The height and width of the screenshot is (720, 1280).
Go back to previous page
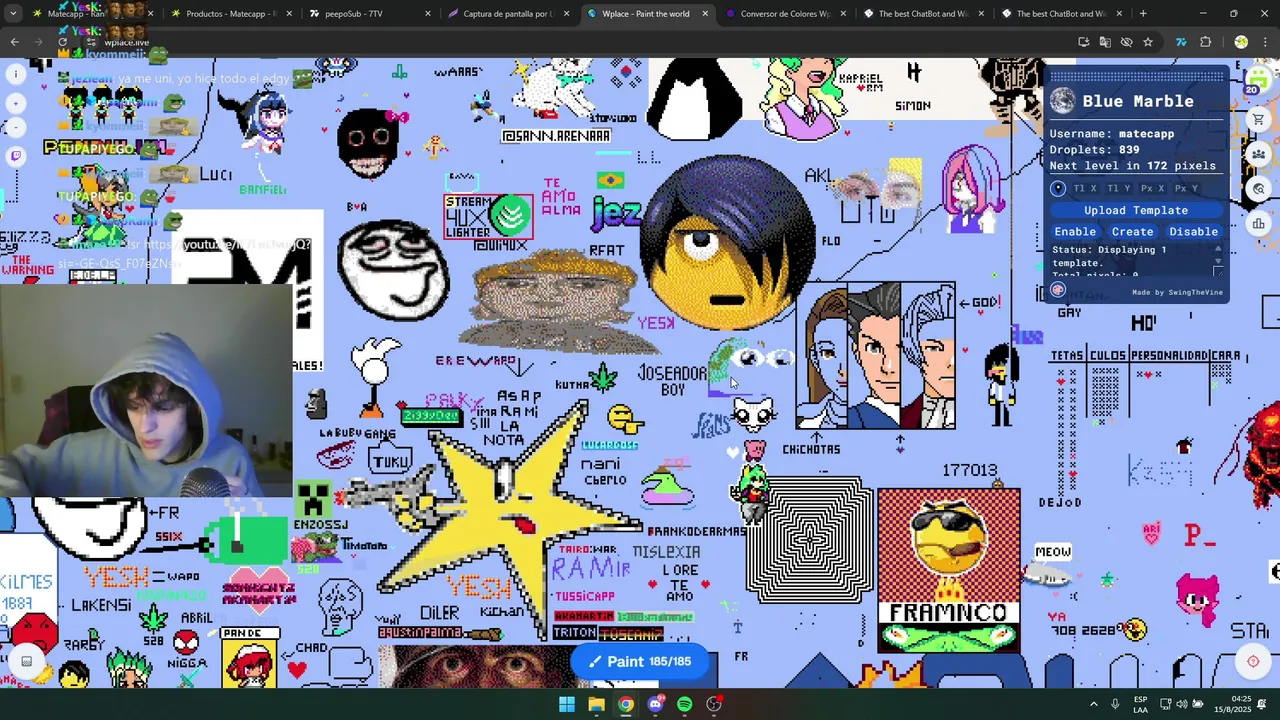[14, 42]
